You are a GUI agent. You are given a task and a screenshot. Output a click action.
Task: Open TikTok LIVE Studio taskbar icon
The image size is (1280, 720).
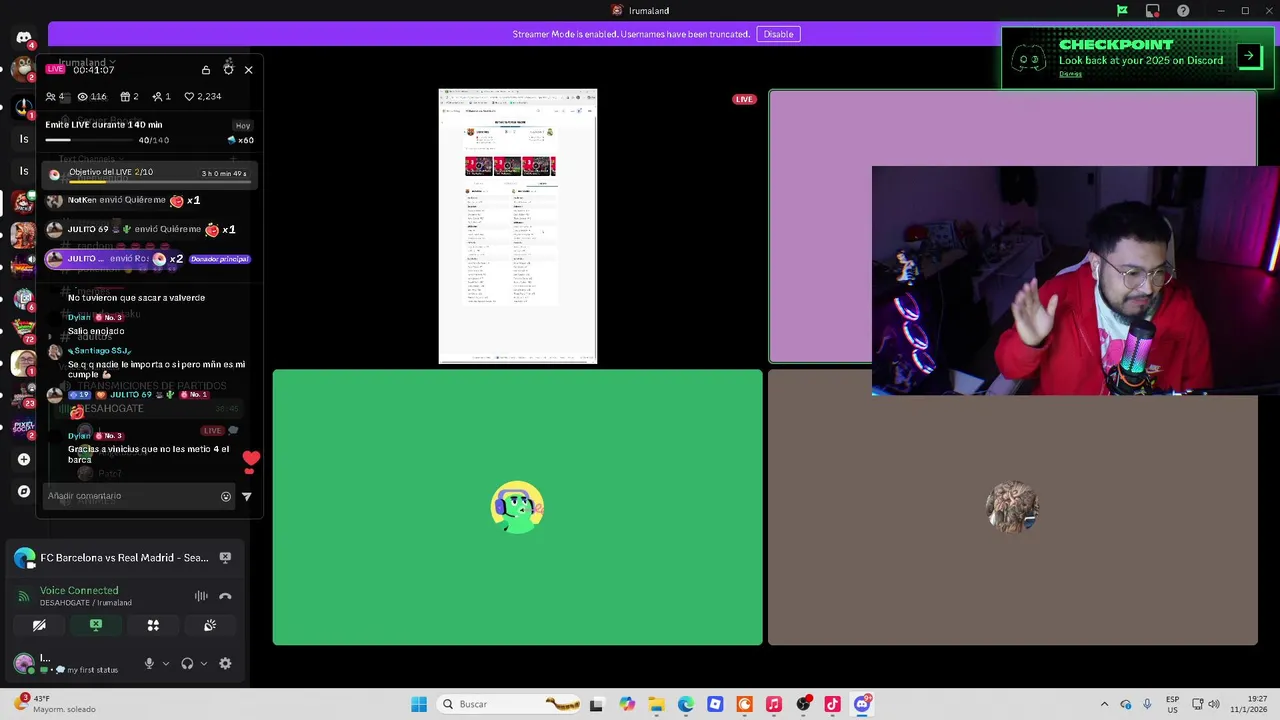point(833,704)
